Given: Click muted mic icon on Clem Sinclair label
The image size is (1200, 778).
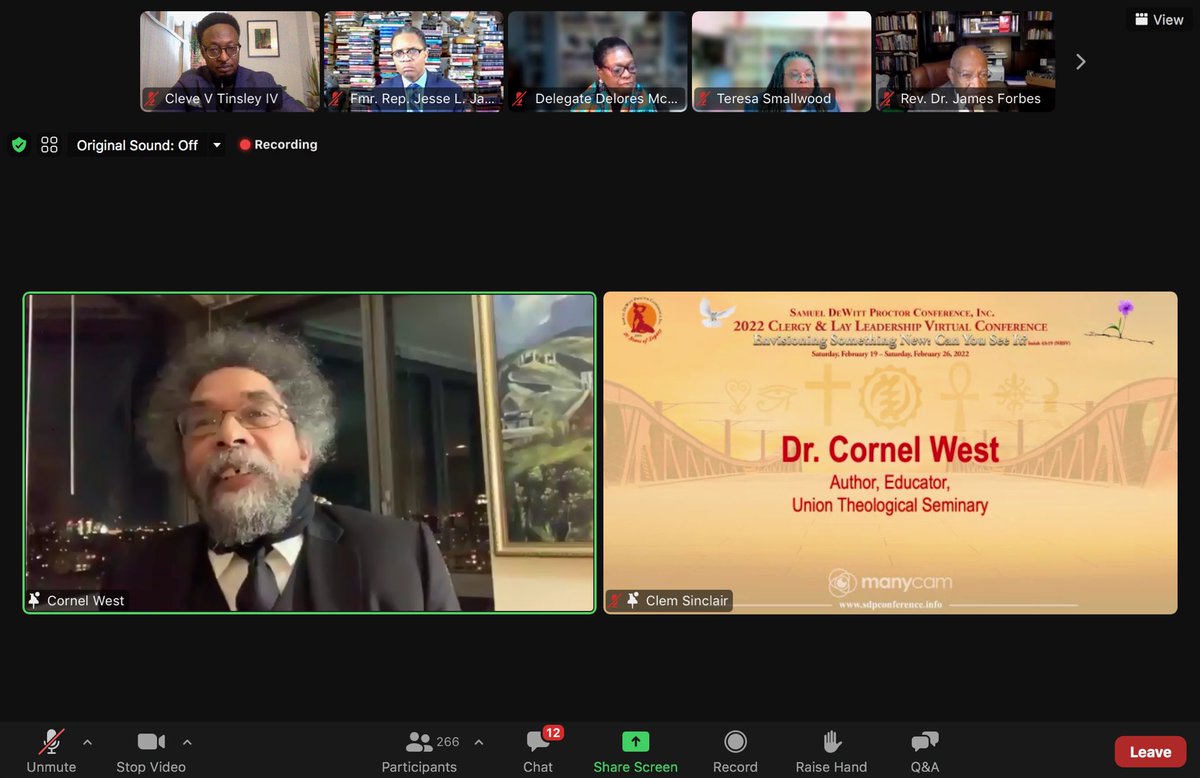Looking at the screenshot, I should coord(616,601).
